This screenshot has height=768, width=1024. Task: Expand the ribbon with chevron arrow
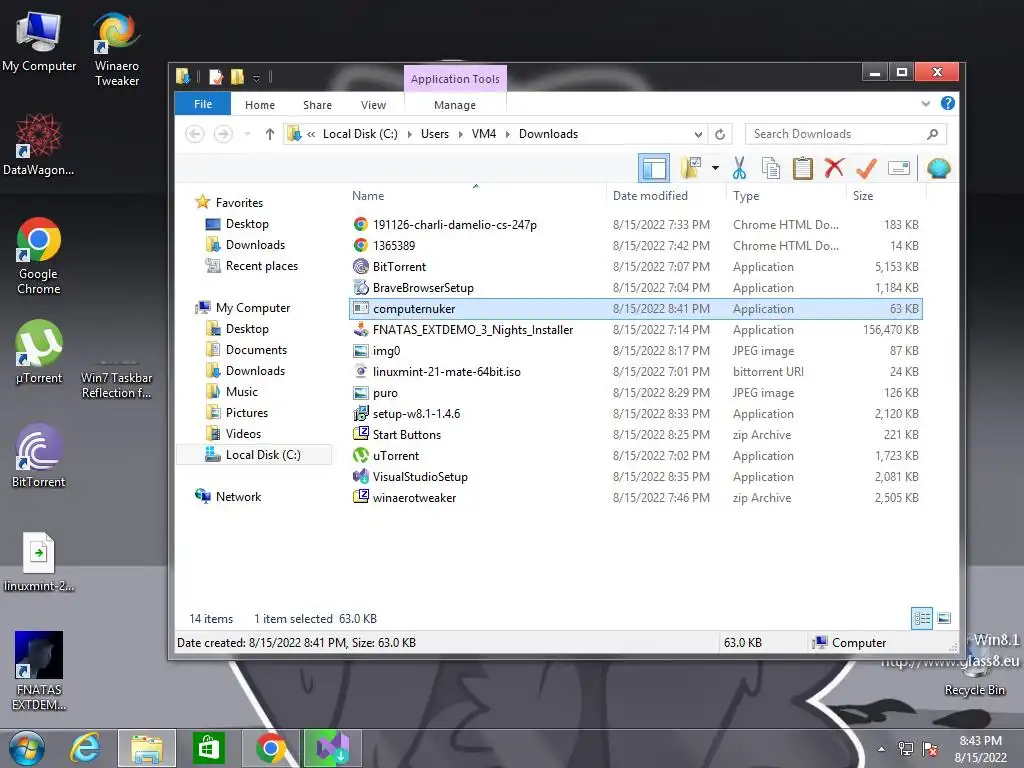[x=925, y=104]
